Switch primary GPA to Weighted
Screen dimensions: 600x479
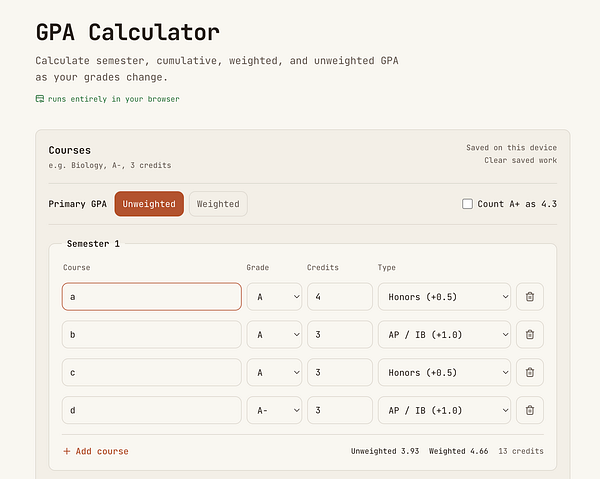[218, 204]
